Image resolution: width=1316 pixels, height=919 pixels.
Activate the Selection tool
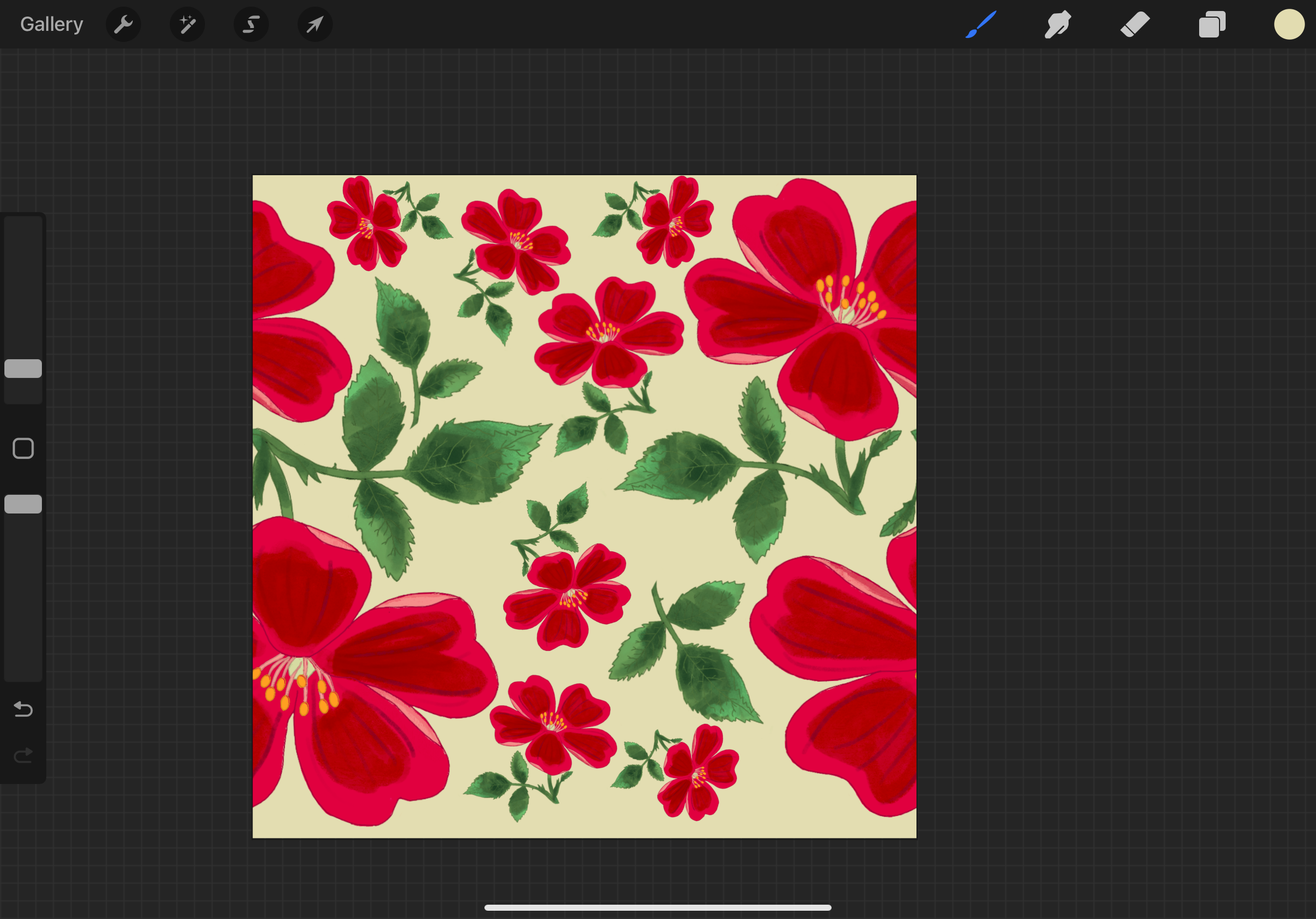tap(251, 25)
